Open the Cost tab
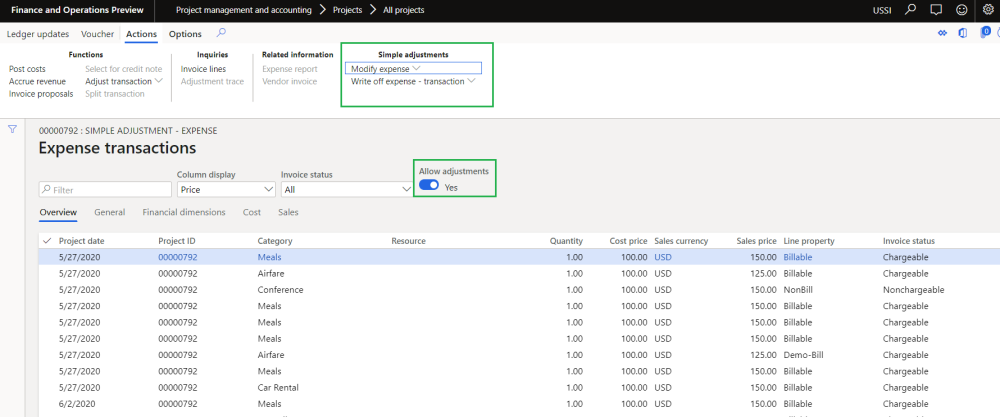 coord(252,212)
